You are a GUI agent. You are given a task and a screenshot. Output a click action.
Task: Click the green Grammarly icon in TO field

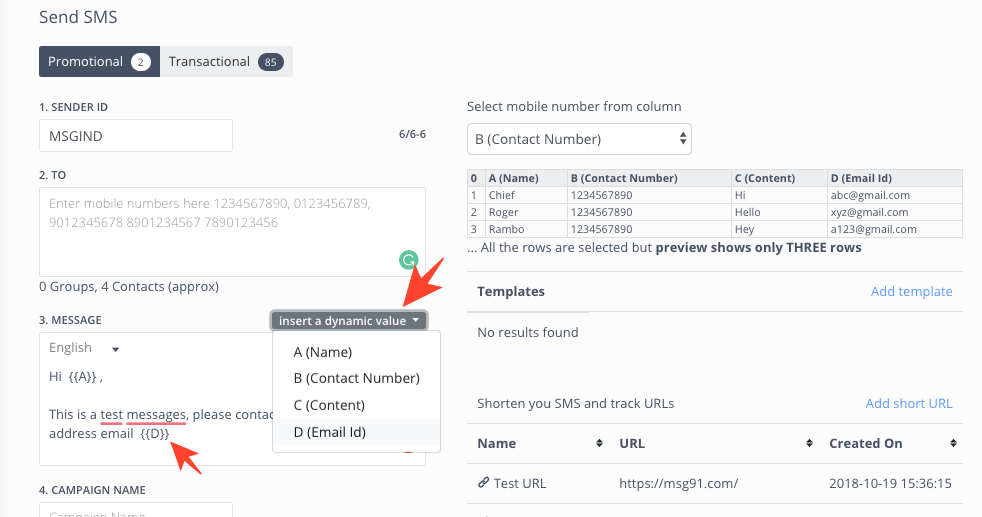tap(408, 260)
